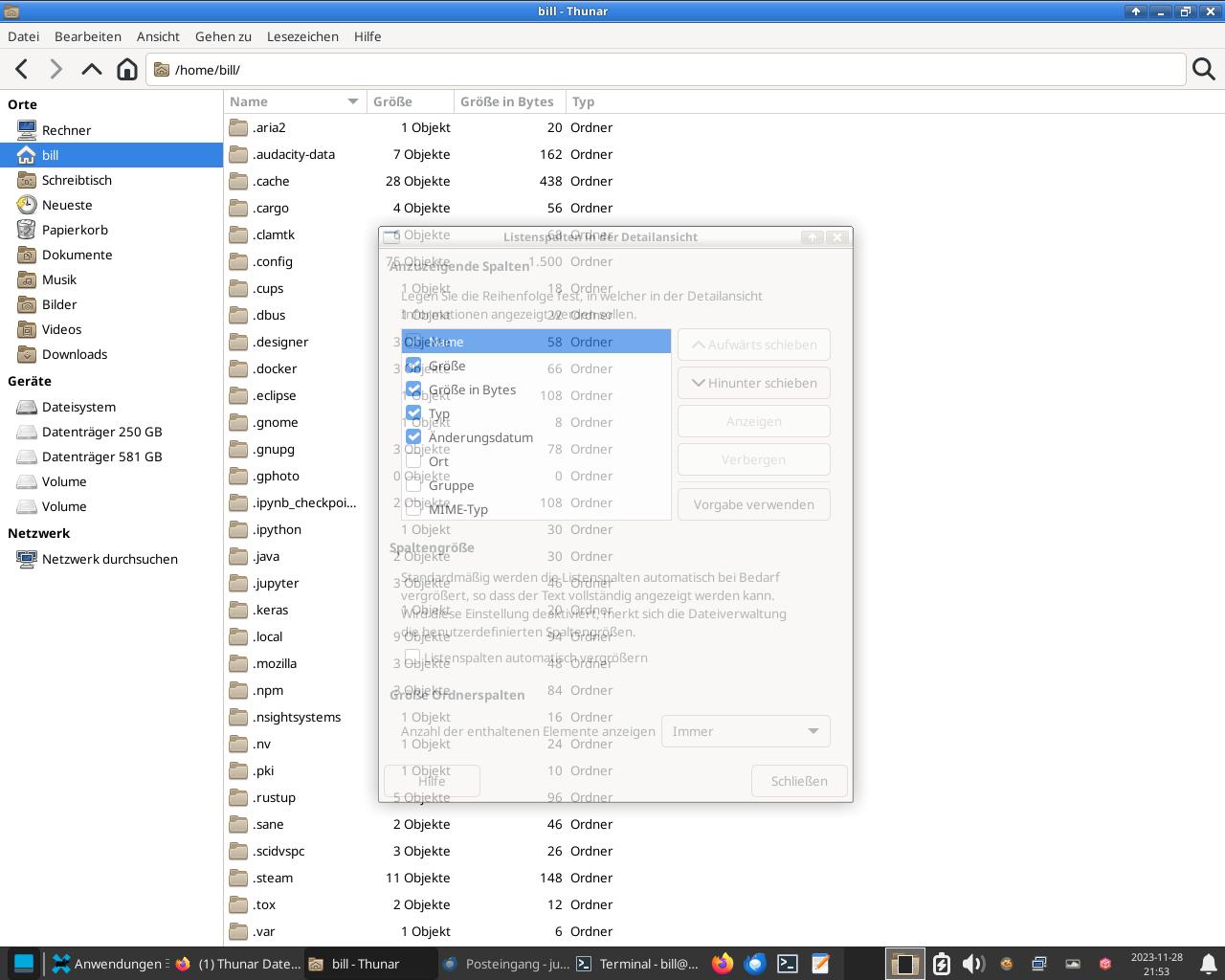The width and height of the screenshot is (1225, 980).
Task: Click Vorgabe verwenden button
Action: click(x=754, y=504)
